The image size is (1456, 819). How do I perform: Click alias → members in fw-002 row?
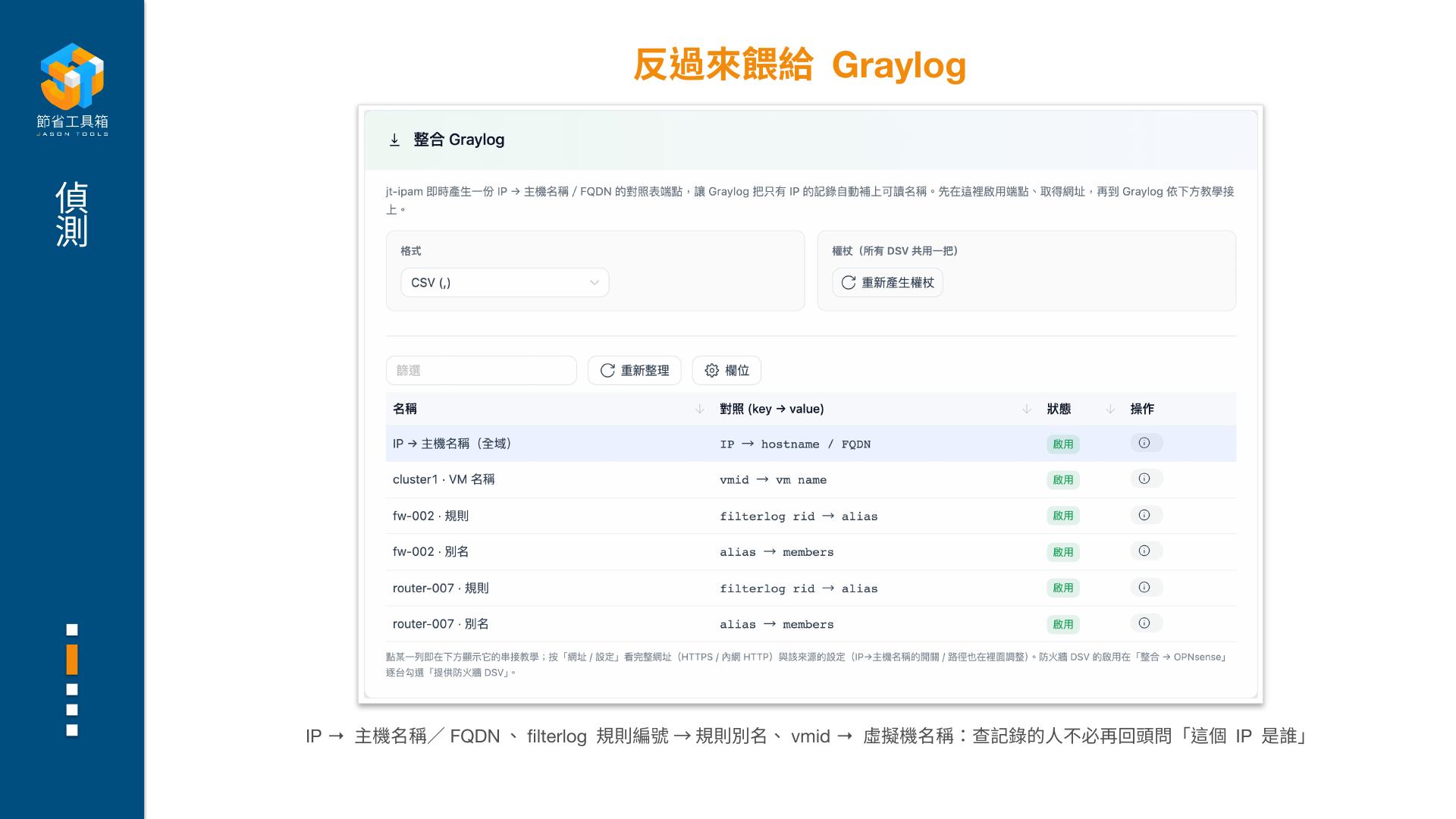point(777,552)
